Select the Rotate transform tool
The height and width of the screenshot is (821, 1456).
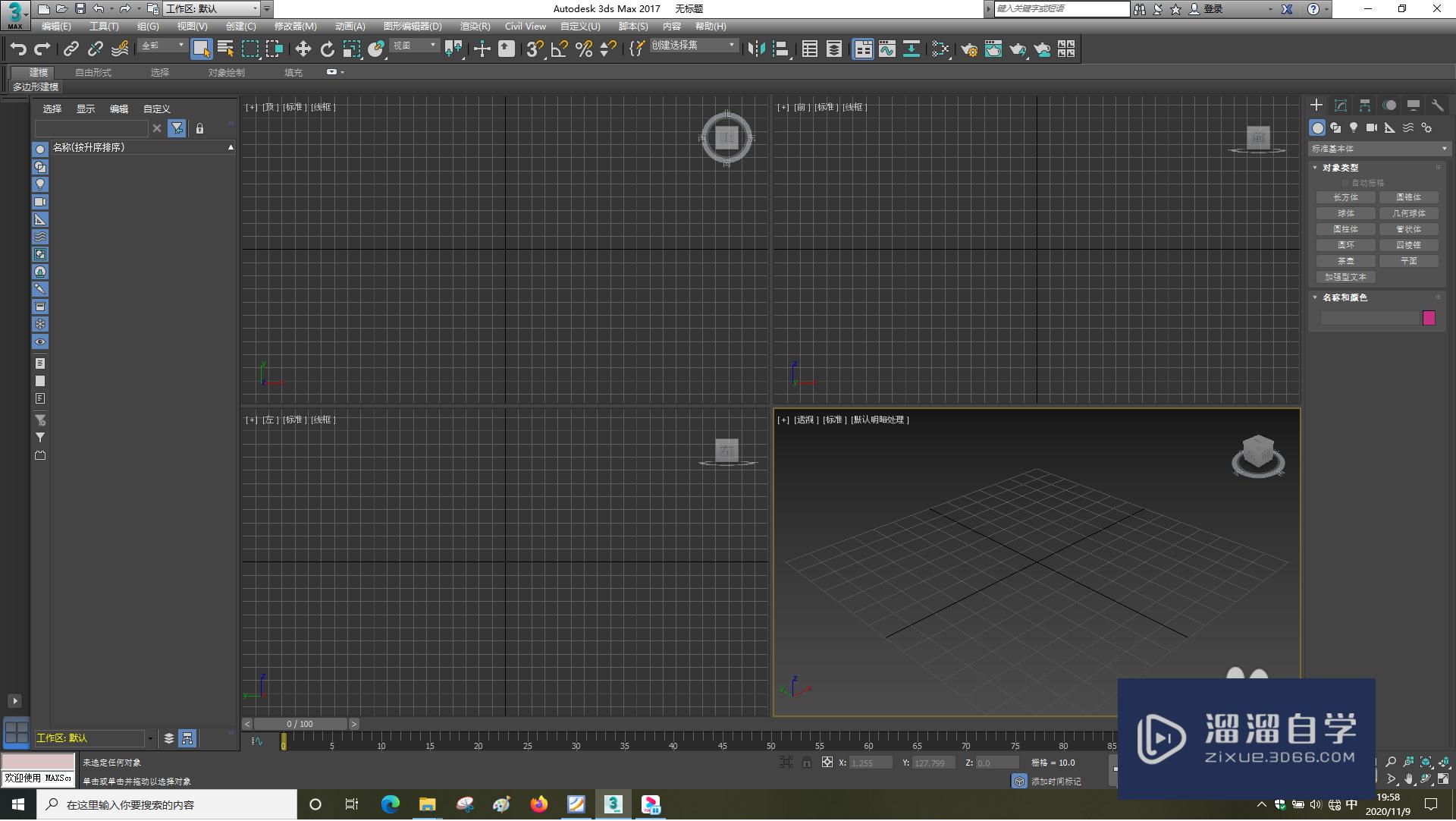[327, 49]
